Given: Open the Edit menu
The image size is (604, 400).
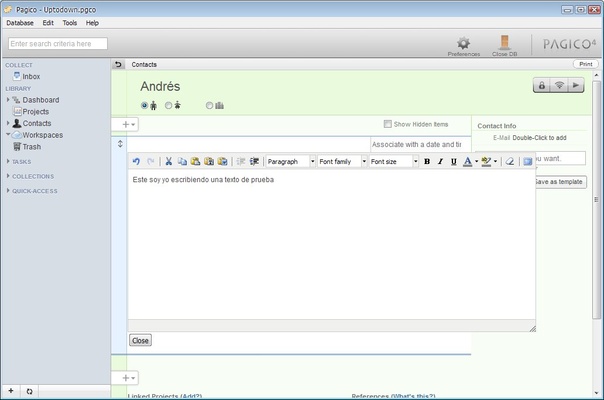Looking at the screenshot, I should pos(48,23).
